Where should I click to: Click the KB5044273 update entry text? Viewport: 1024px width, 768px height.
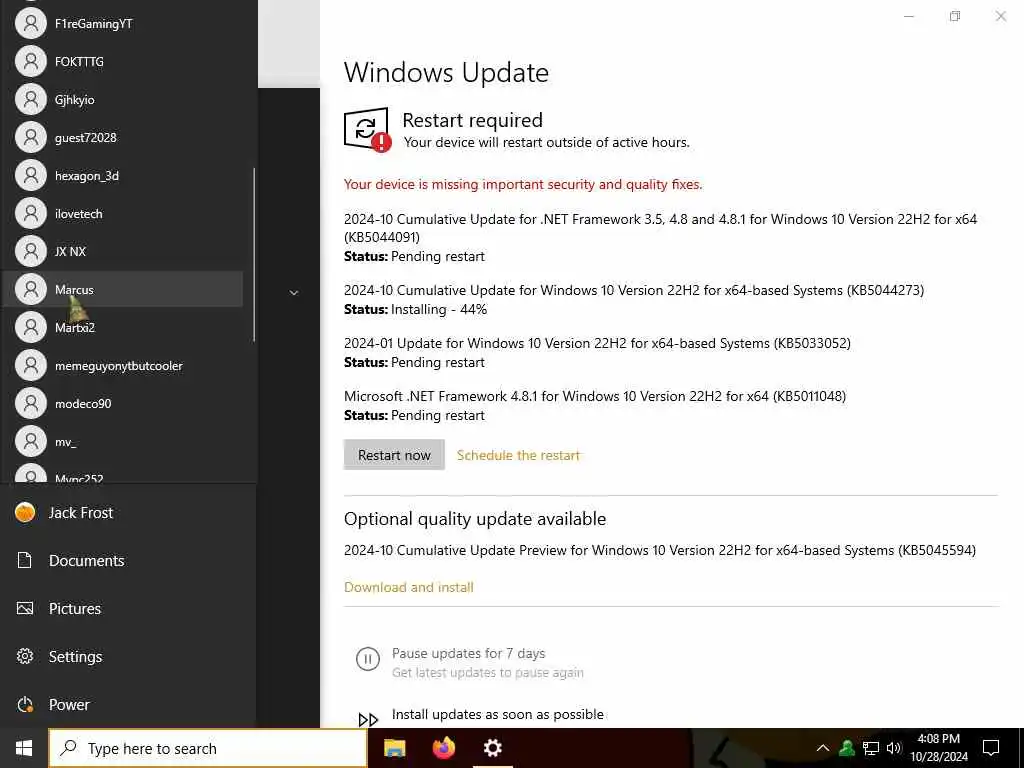tap(633, 290)
